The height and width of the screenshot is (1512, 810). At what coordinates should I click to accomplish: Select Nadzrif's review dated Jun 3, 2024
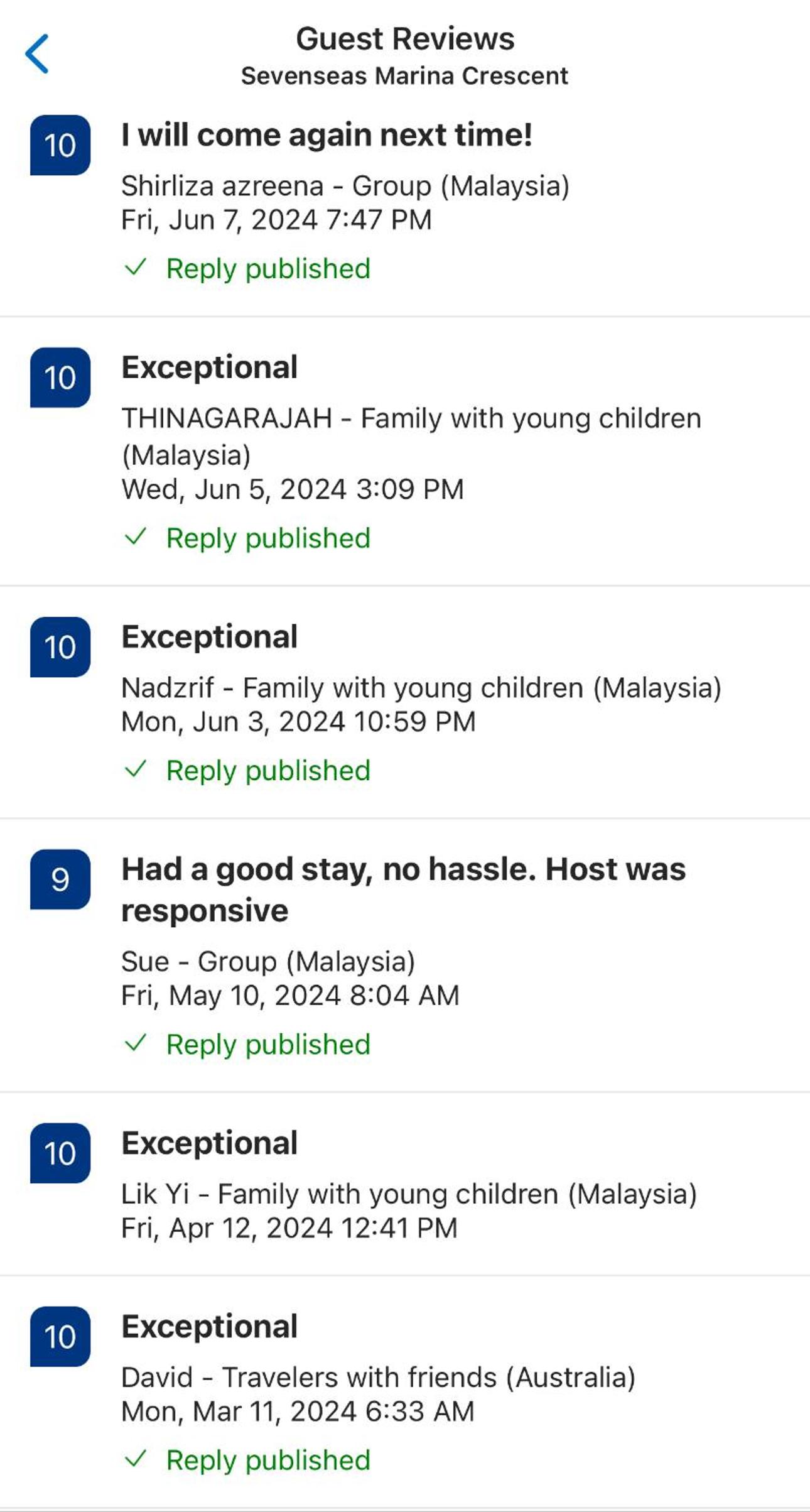(405, 702)
